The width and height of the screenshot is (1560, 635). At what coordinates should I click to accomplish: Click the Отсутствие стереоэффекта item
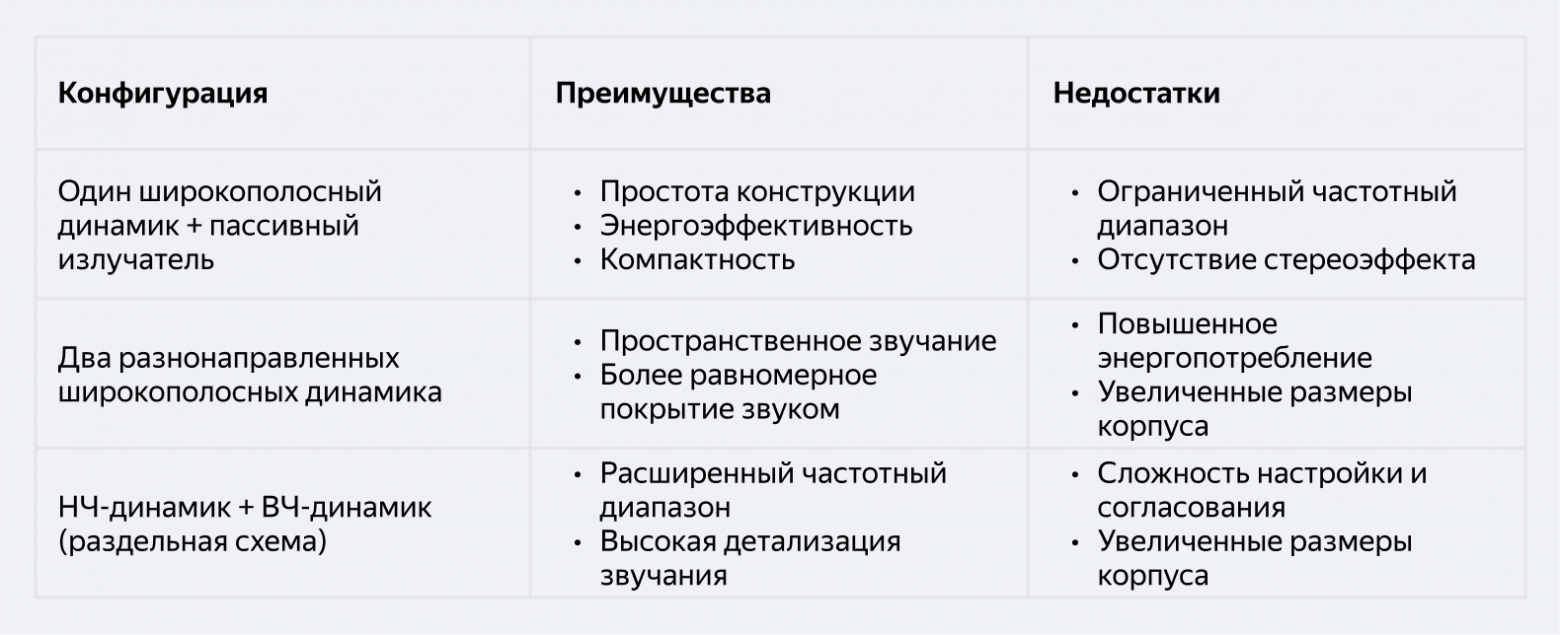click(x=1286, y=260)
